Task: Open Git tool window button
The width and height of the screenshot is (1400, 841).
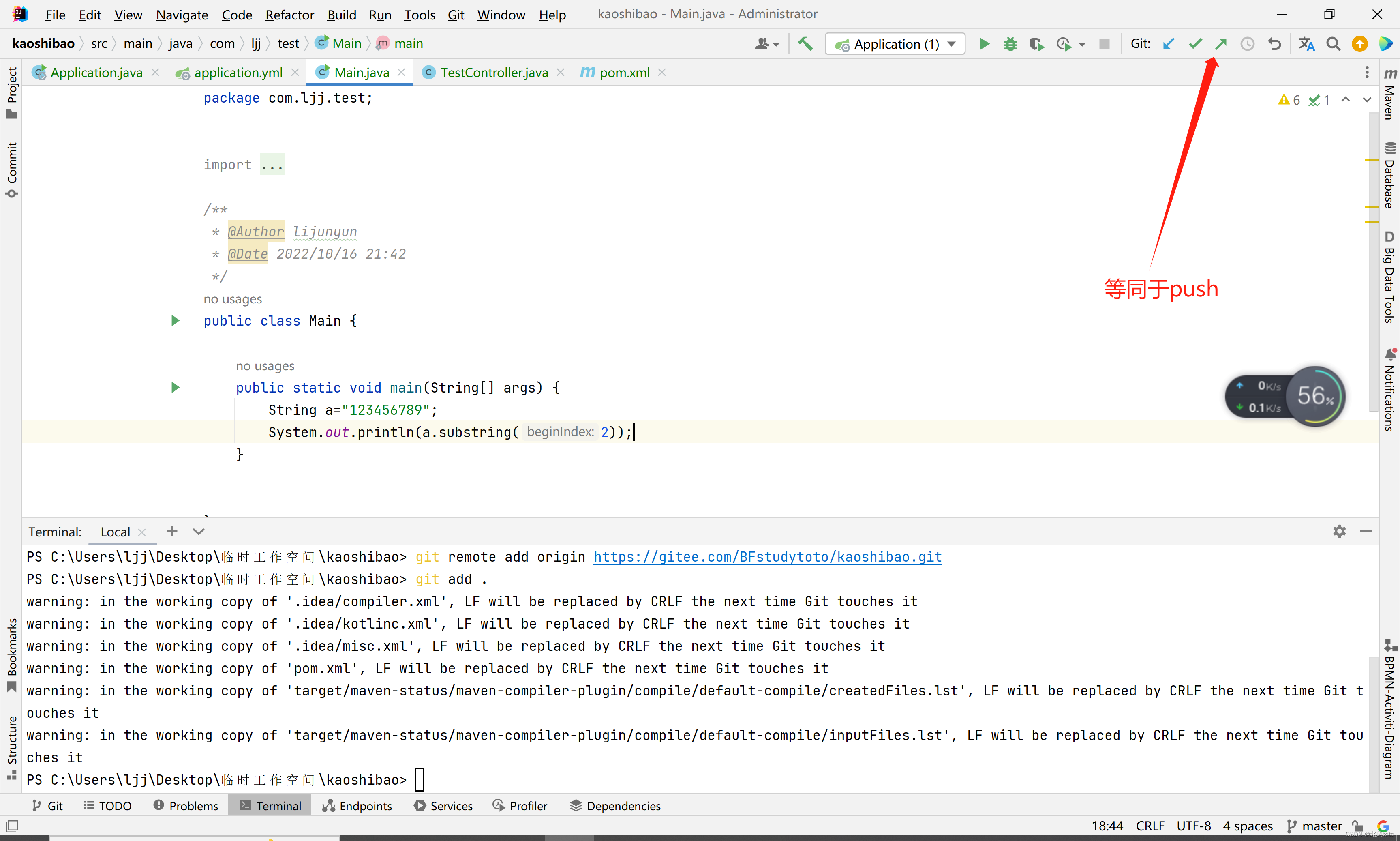Action: point(47,805)
